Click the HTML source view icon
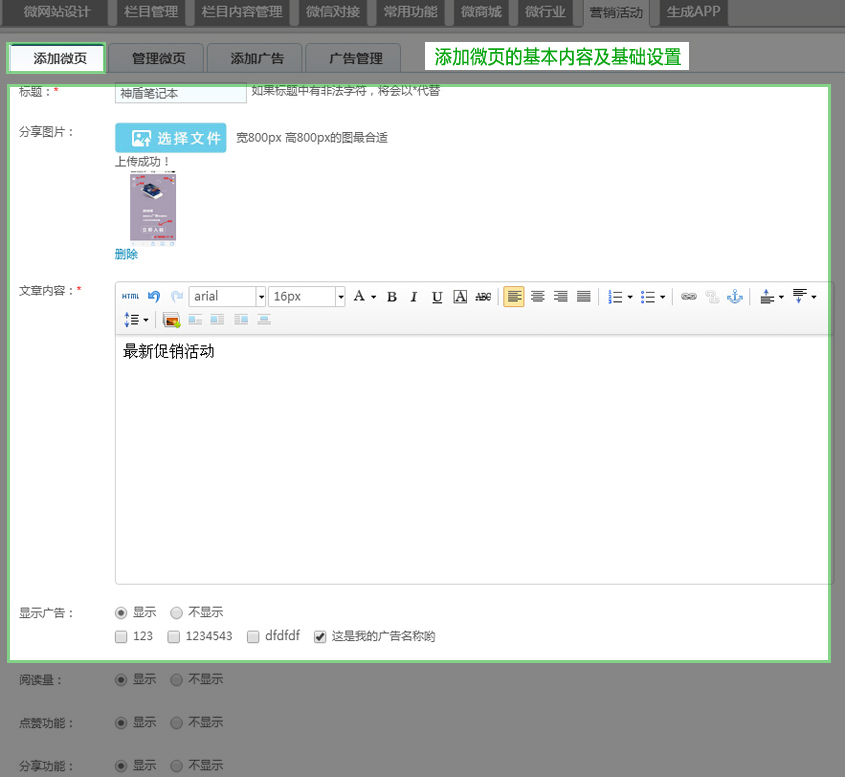Screen dimensions: 845x777 point(131,297)
